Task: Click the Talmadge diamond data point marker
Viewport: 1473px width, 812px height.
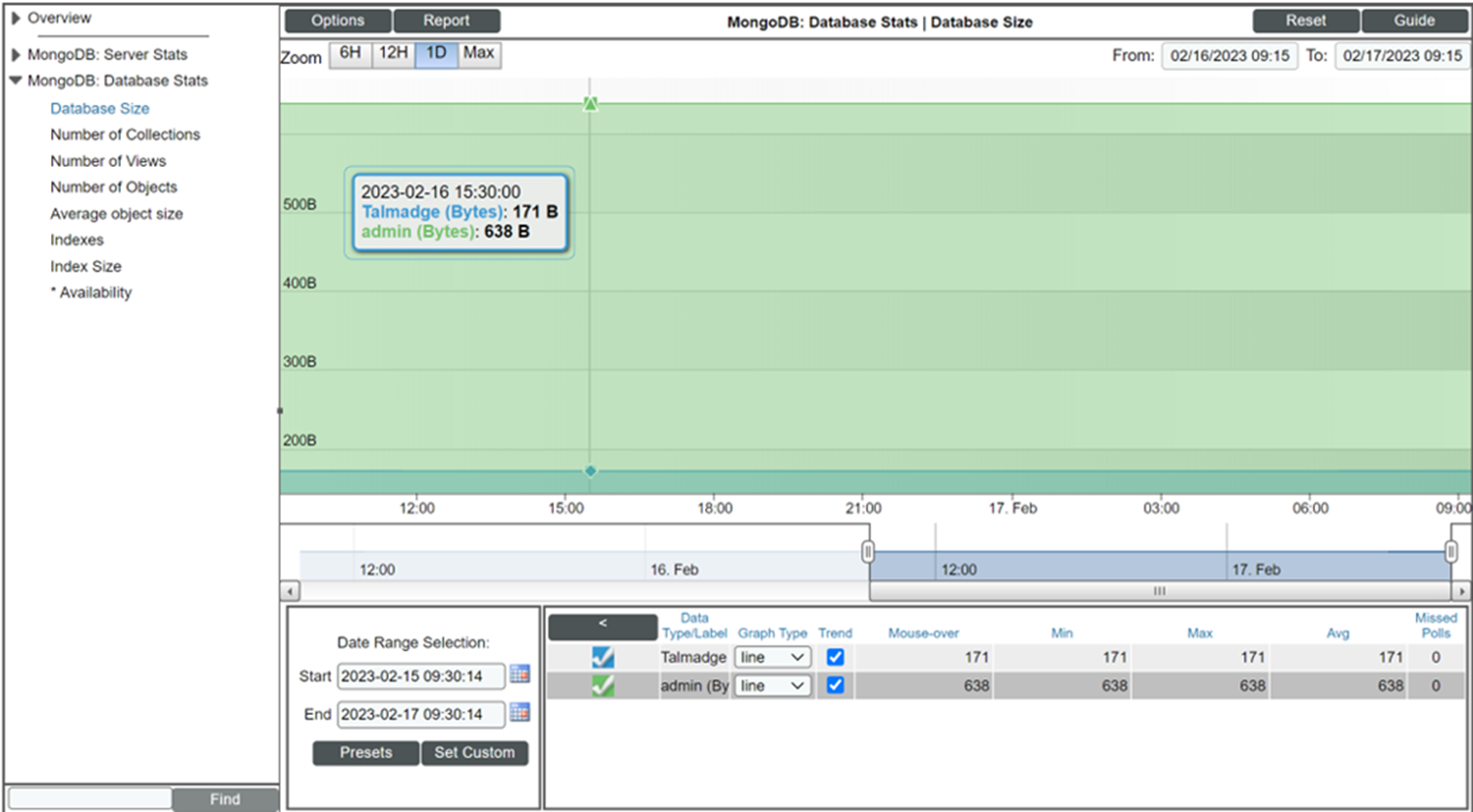Action: pyautogui.click(x=590, y=471)
